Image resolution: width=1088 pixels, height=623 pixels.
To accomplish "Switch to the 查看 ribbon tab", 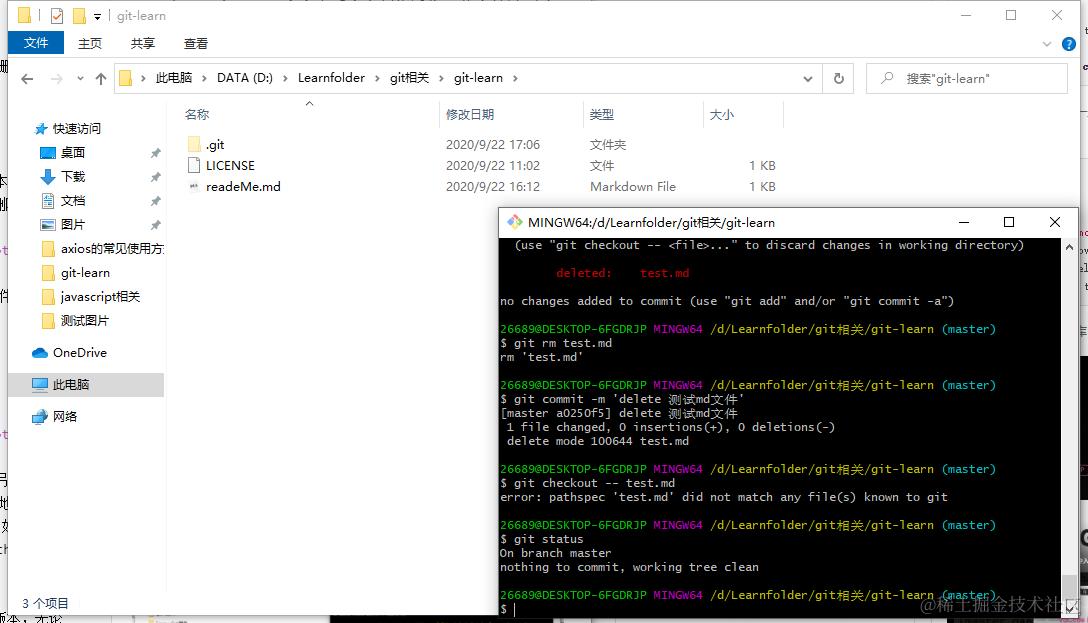I will (196, 44).
